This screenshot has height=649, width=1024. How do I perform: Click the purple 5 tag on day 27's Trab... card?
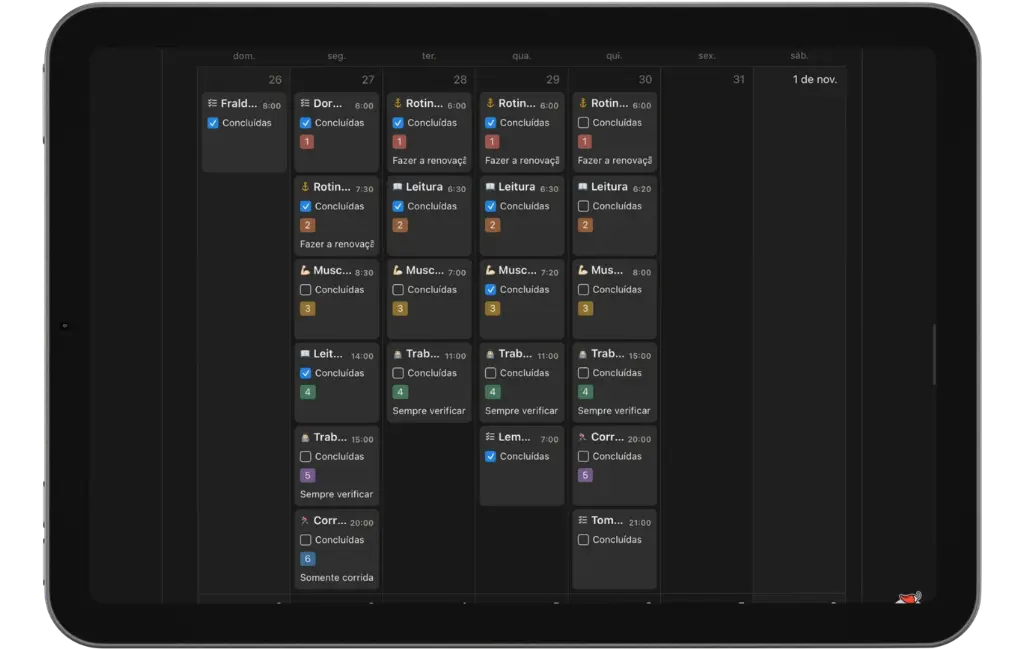pyautogui.click(x=308, y=475)
